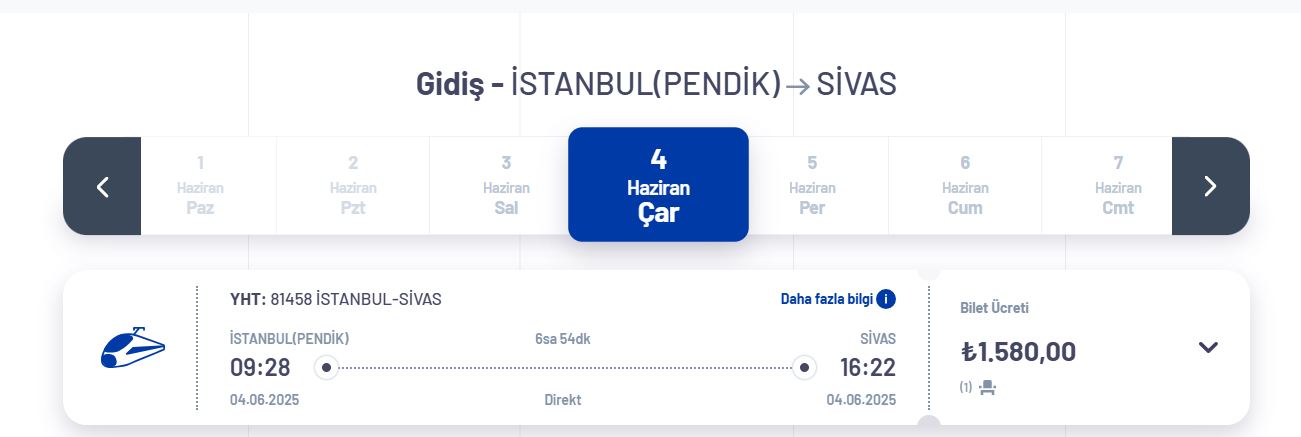Switch to the 3 Haziran Sal tab
The image size is (1301, 437).
click(x=506, y=186)
